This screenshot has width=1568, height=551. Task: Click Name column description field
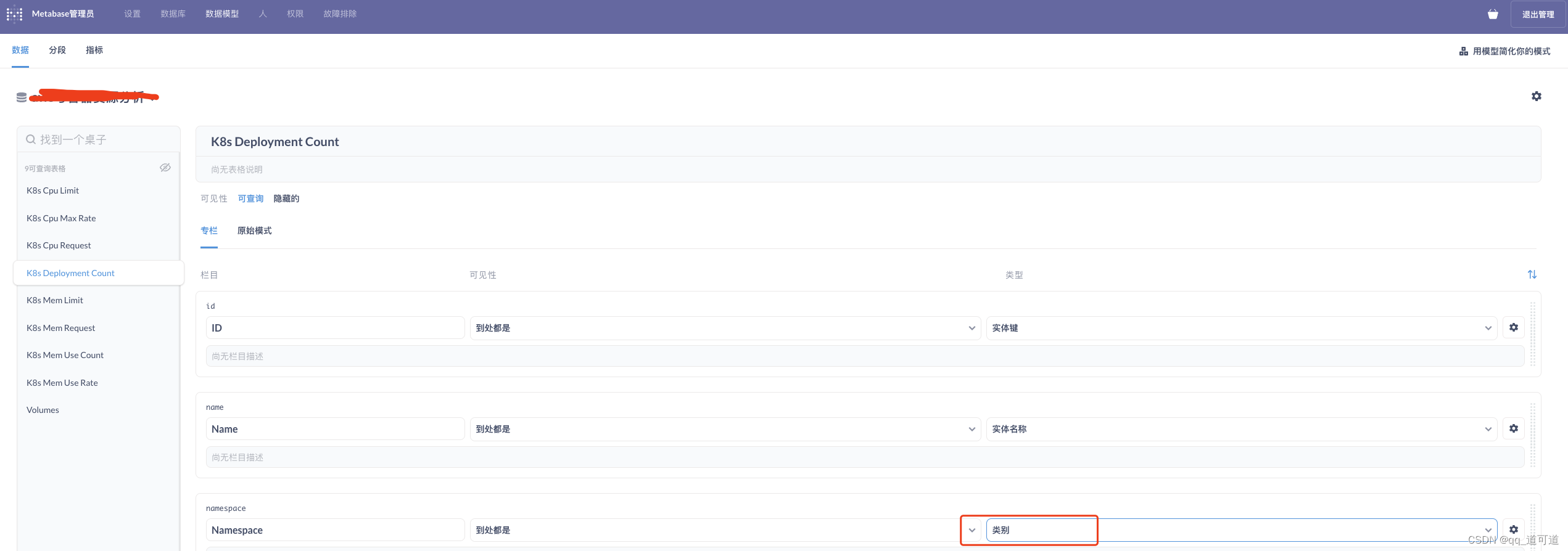[x=865, y=457]
